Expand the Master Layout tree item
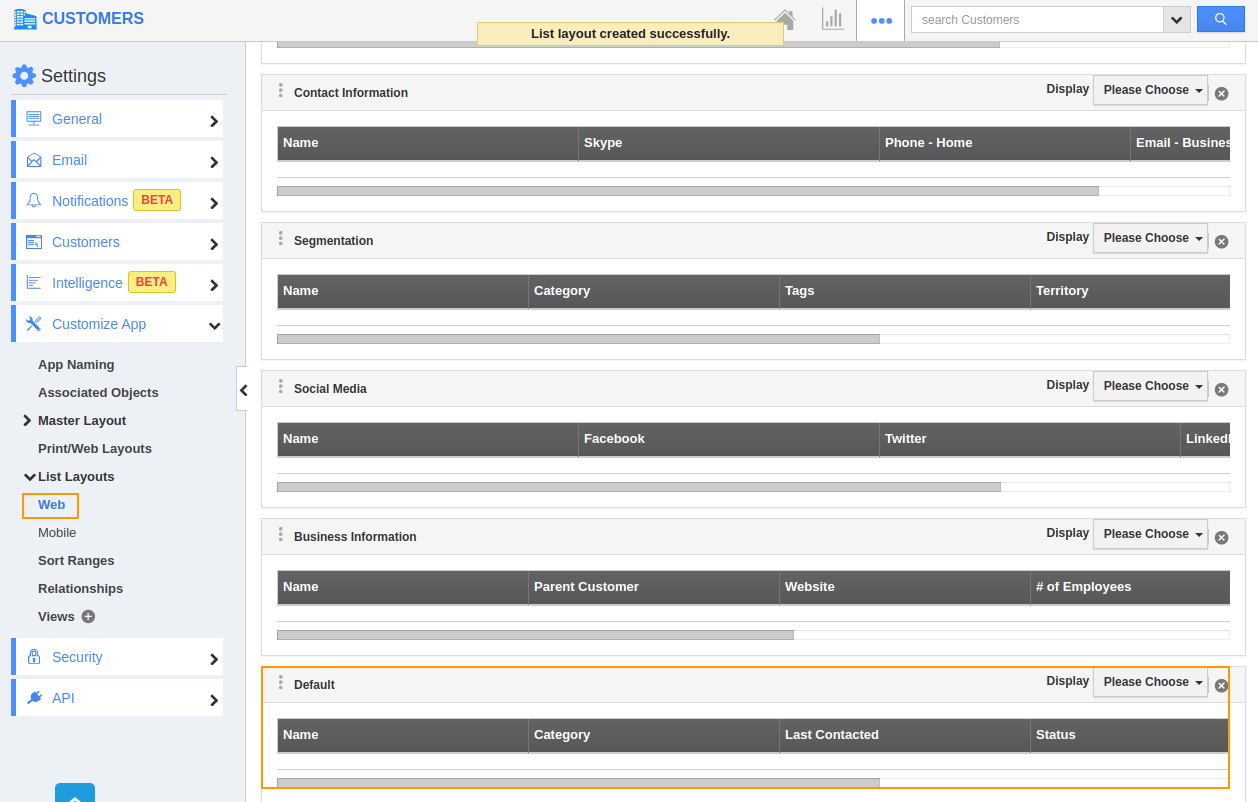Viewport: 1258px width, 802px height. pyautogui.click(x=28, y=421)
